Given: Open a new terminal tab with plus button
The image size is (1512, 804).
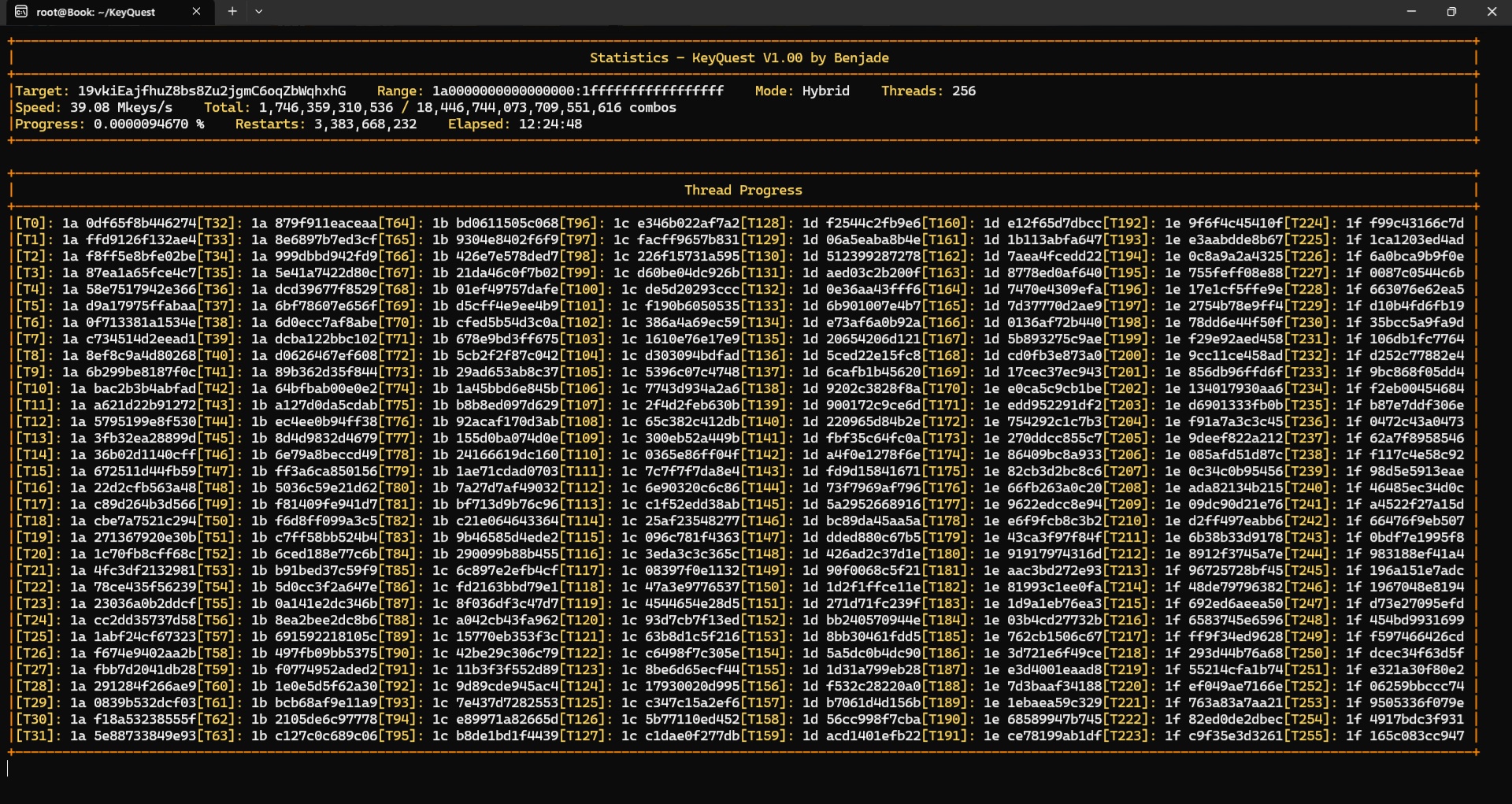Looking at the screenshot, I should [232, 12].
